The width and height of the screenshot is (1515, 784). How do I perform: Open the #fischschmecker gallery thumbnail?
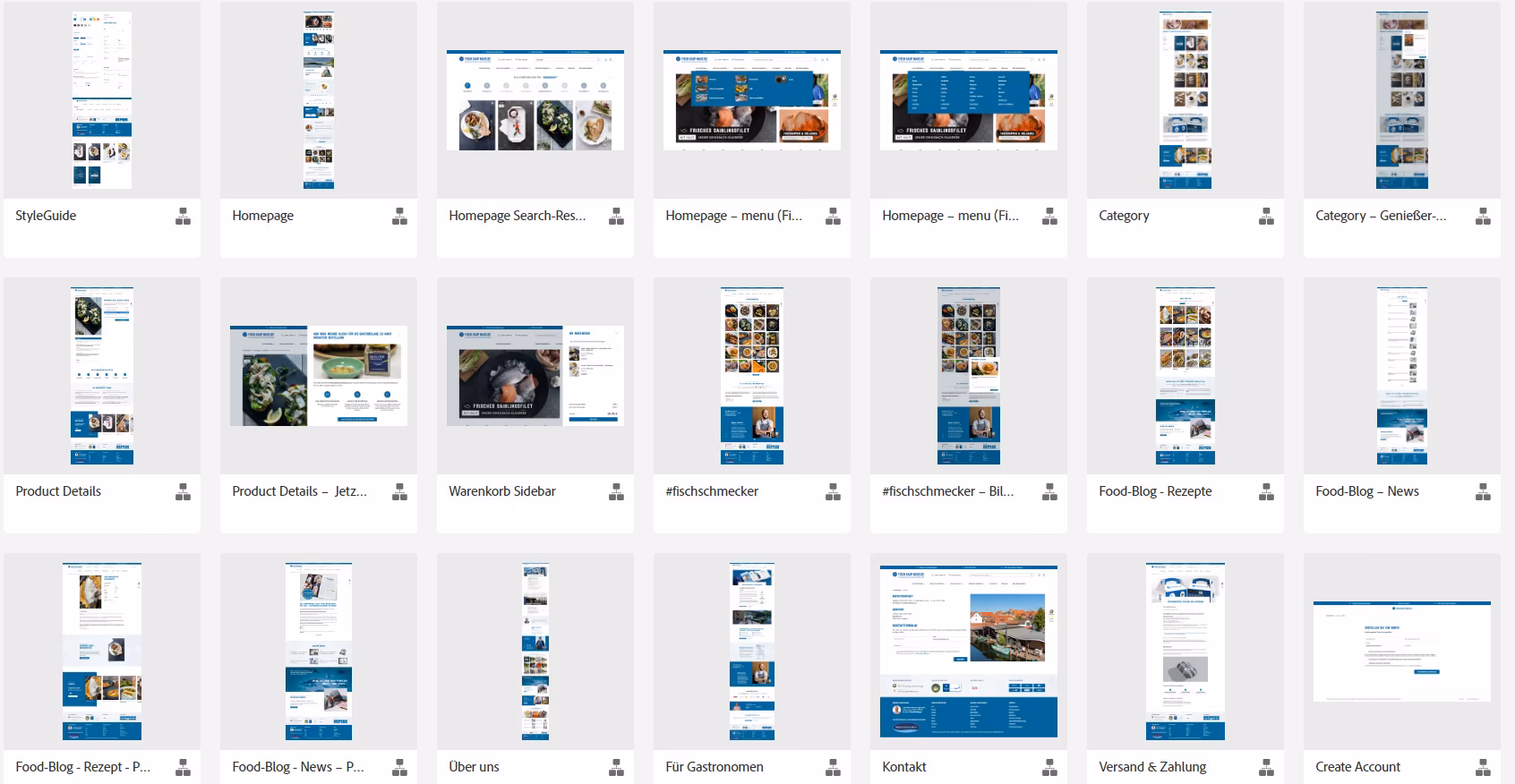click(x=752, y=376)
